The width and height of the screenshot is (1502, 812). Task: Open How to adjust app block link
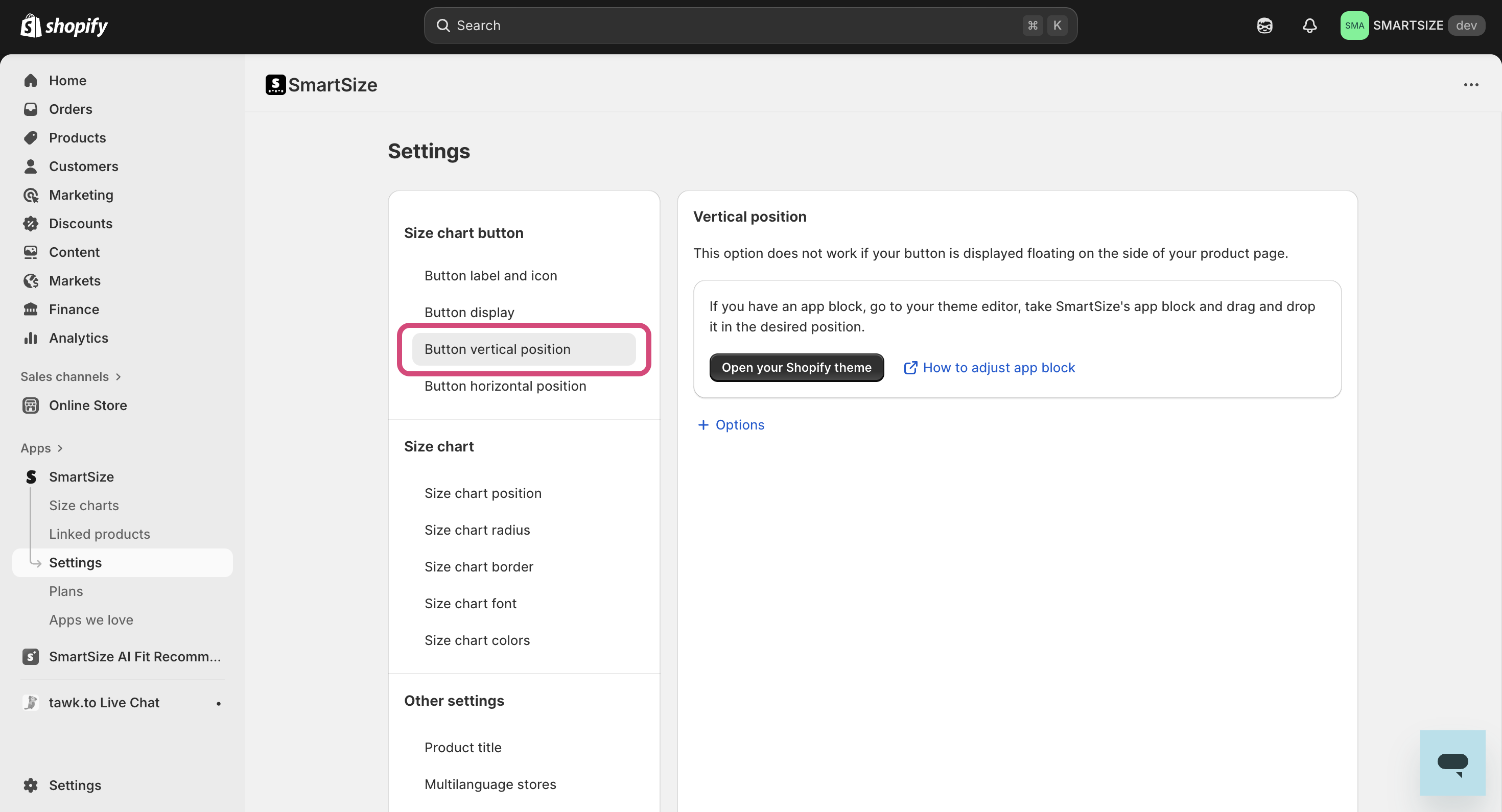(x=989, y=368)
